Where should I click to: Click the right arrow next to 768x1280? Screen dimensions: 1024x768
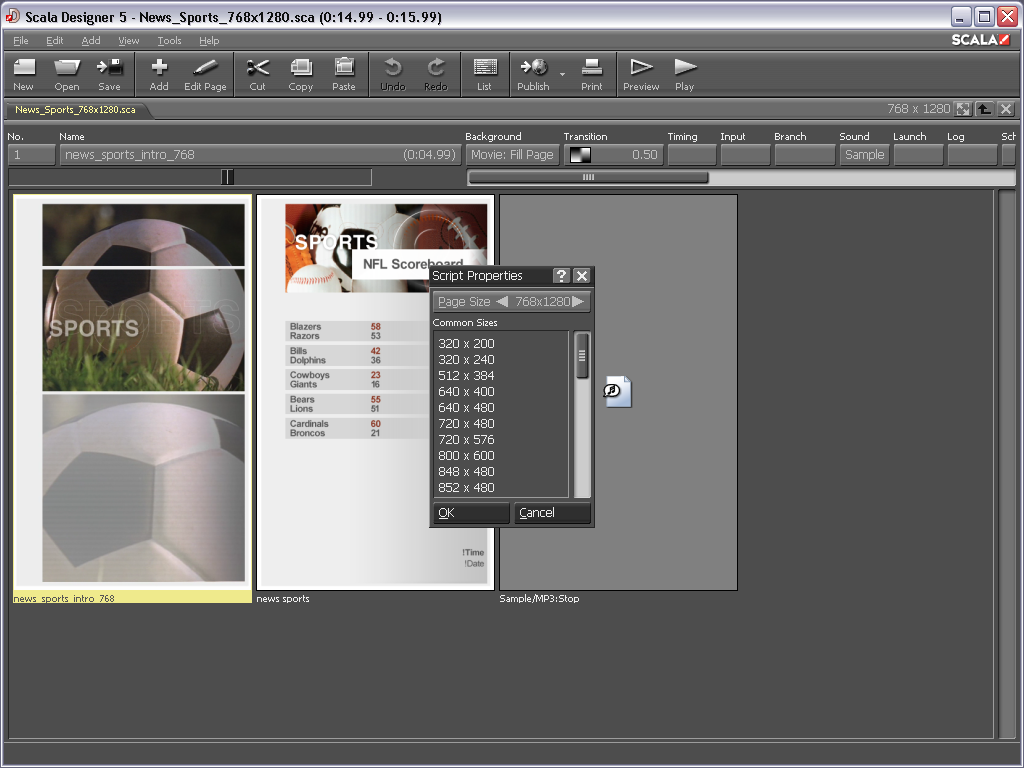point(579,301)
